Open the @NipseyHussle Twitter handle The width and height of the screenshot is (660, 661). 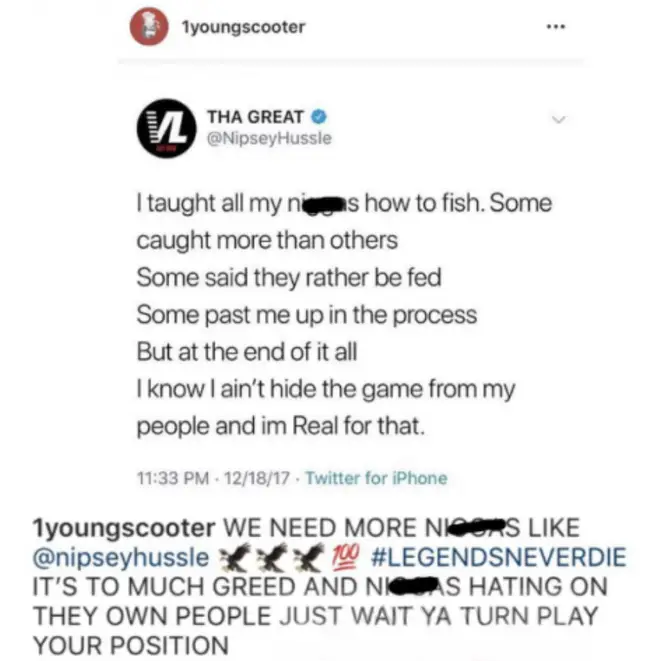[x=270, y=138]
